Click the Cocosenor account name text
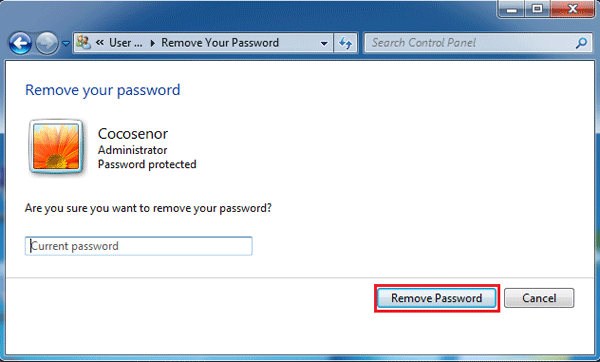The height and width of the screenshot is (362, 600). 133,134
